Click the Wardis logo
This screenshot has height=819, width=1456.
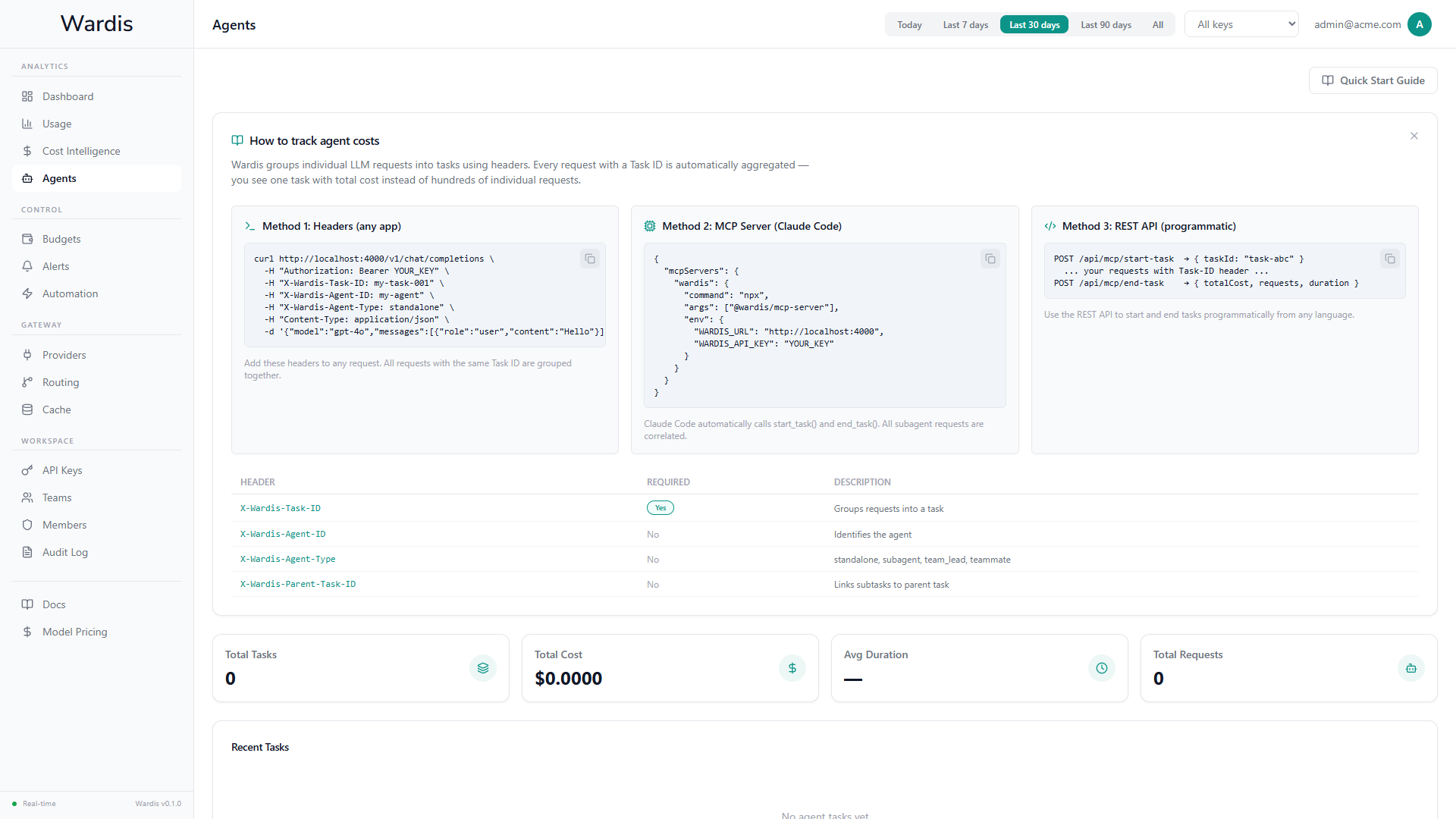[97, 24]
